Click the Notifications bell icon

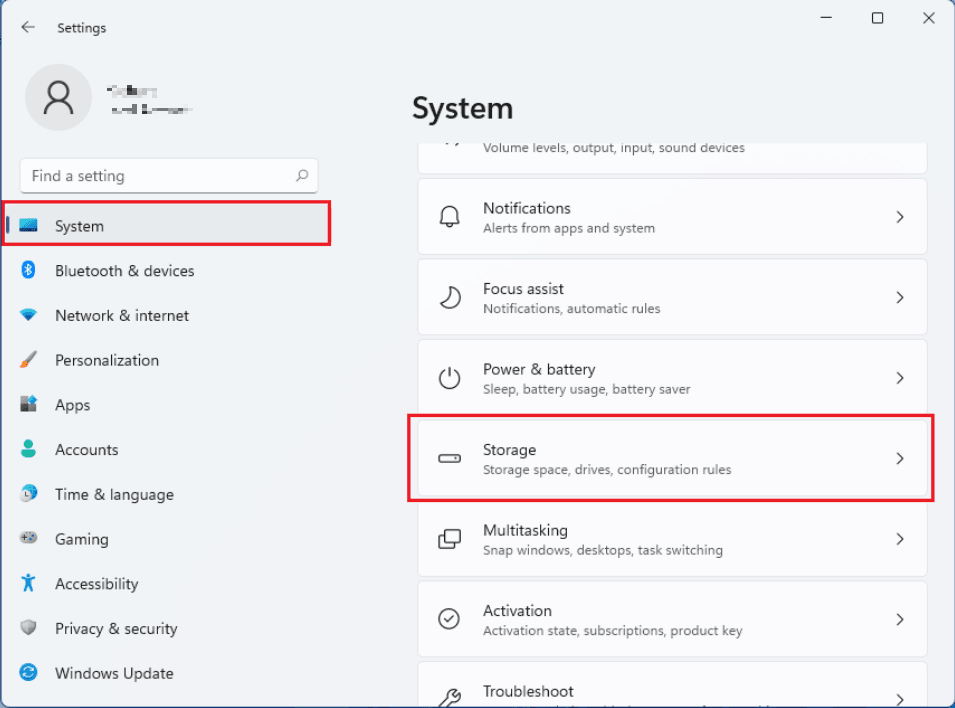point(450,217)
